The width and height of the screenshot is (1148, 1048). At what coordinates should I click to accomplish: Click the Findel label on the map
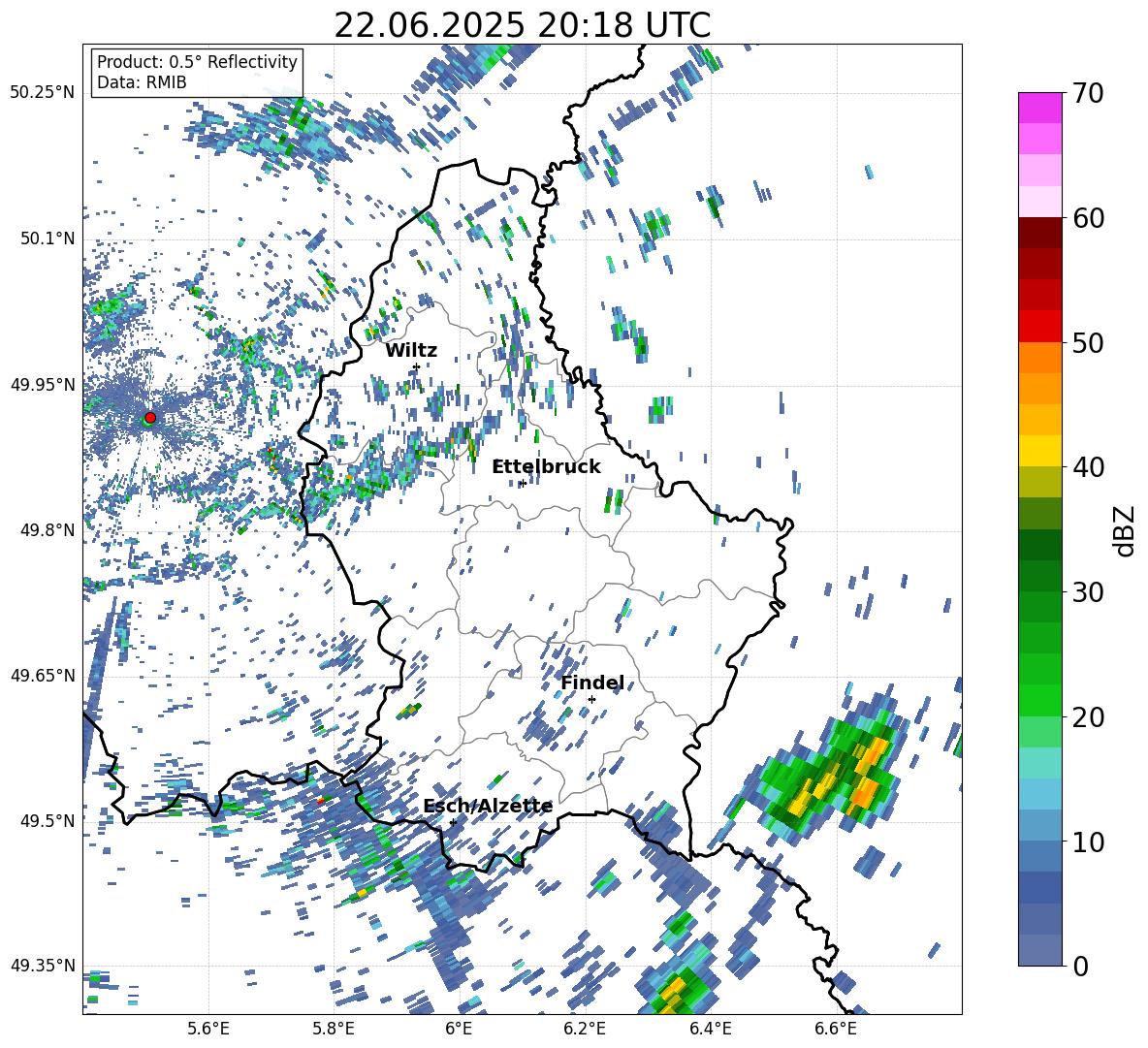pyautogui.click(x=592, y=683)
